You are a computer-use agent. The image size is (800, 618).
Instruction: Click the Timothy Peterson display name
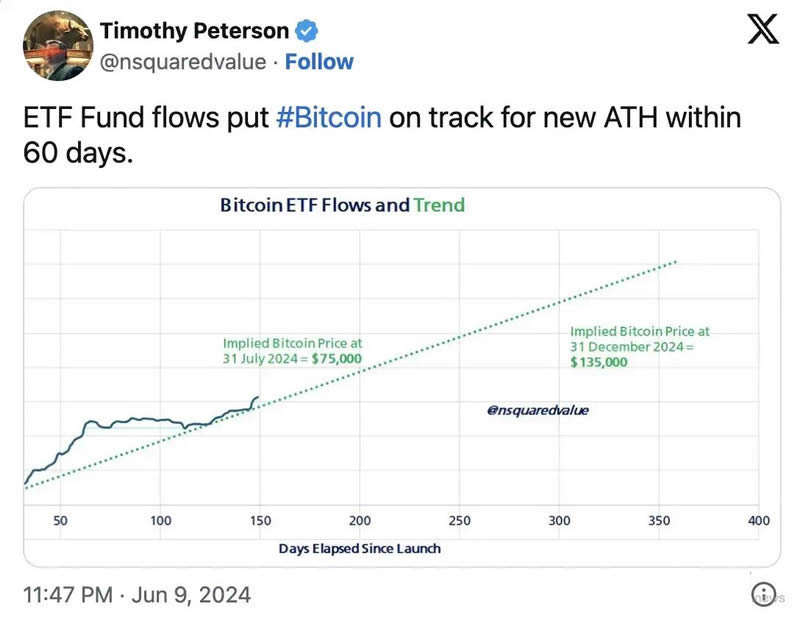194,31
